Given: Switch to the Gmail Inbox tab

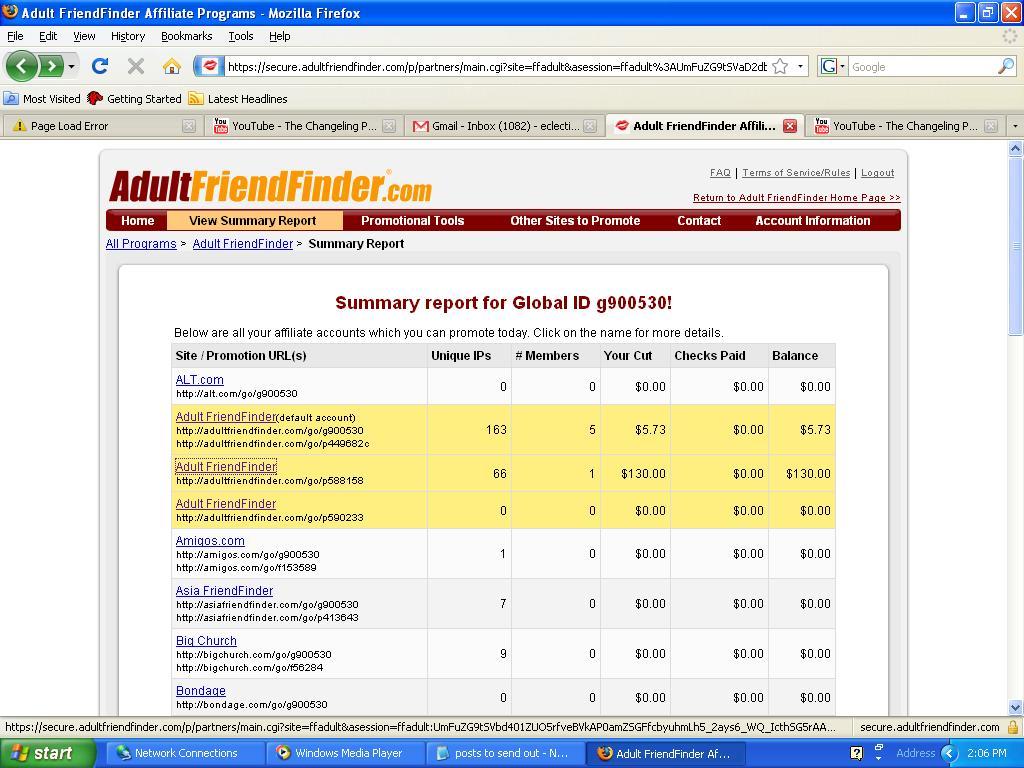Looking at the screenshot, I should pyautogui.click(x=505, y=126).
